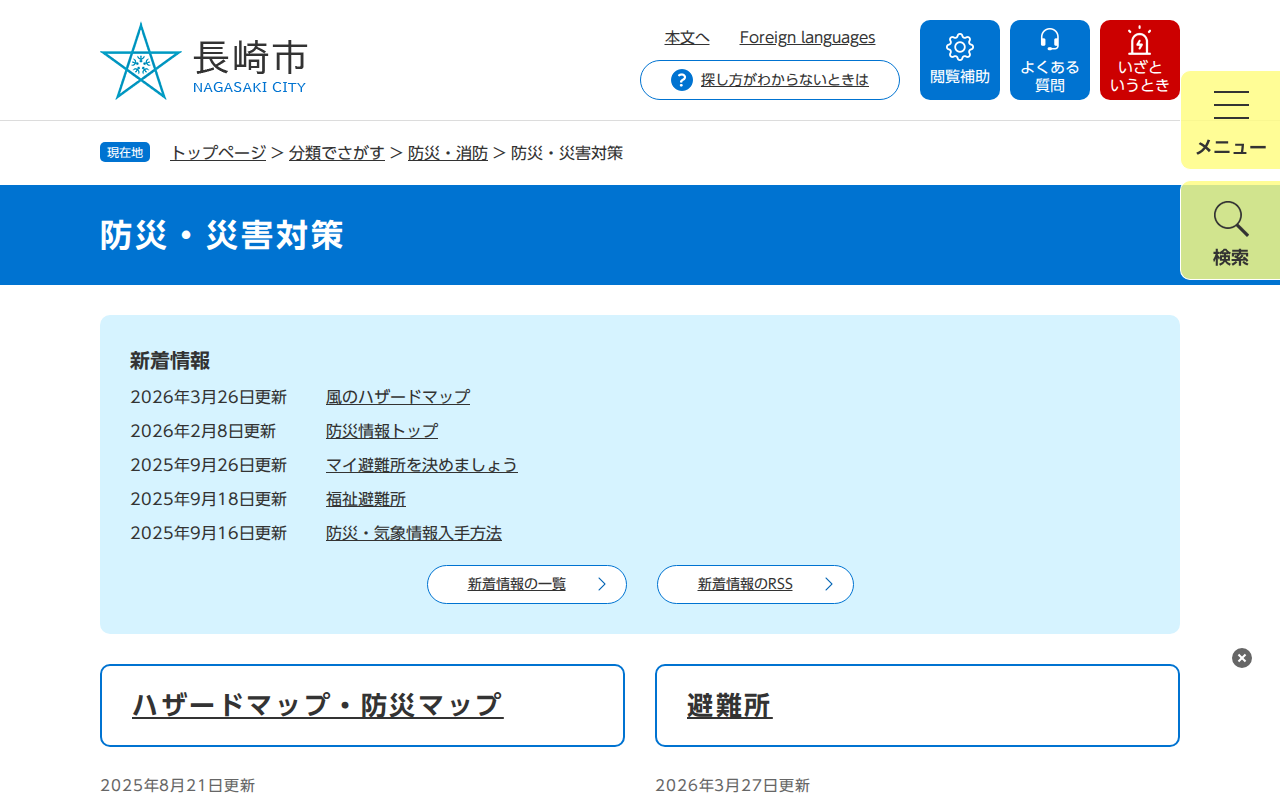Open the ハザードマップ・防災マップ category card

362,705
